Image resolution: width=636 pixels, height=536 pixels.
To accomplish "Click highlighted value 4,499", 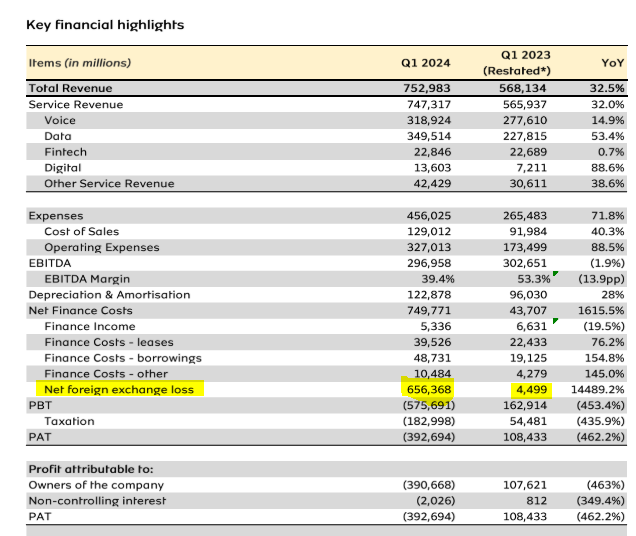I will 531,390.
